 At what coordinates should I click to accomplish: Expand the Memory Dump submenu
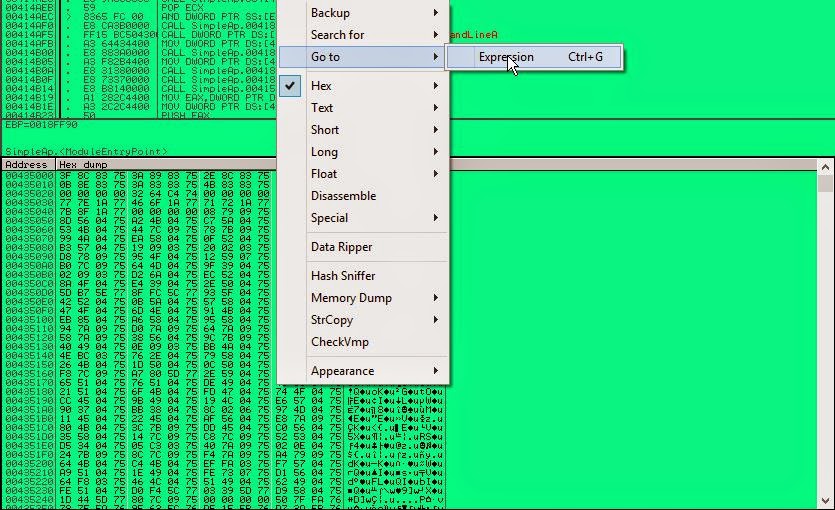click(363, 298)
